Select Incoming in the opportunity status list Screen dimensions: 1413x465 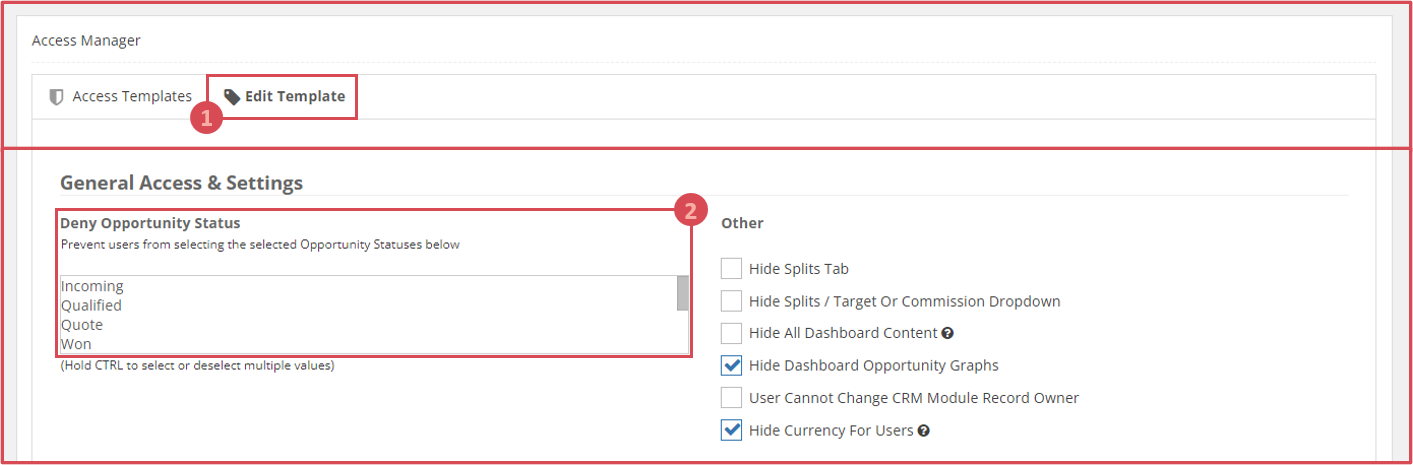[93, 287]
